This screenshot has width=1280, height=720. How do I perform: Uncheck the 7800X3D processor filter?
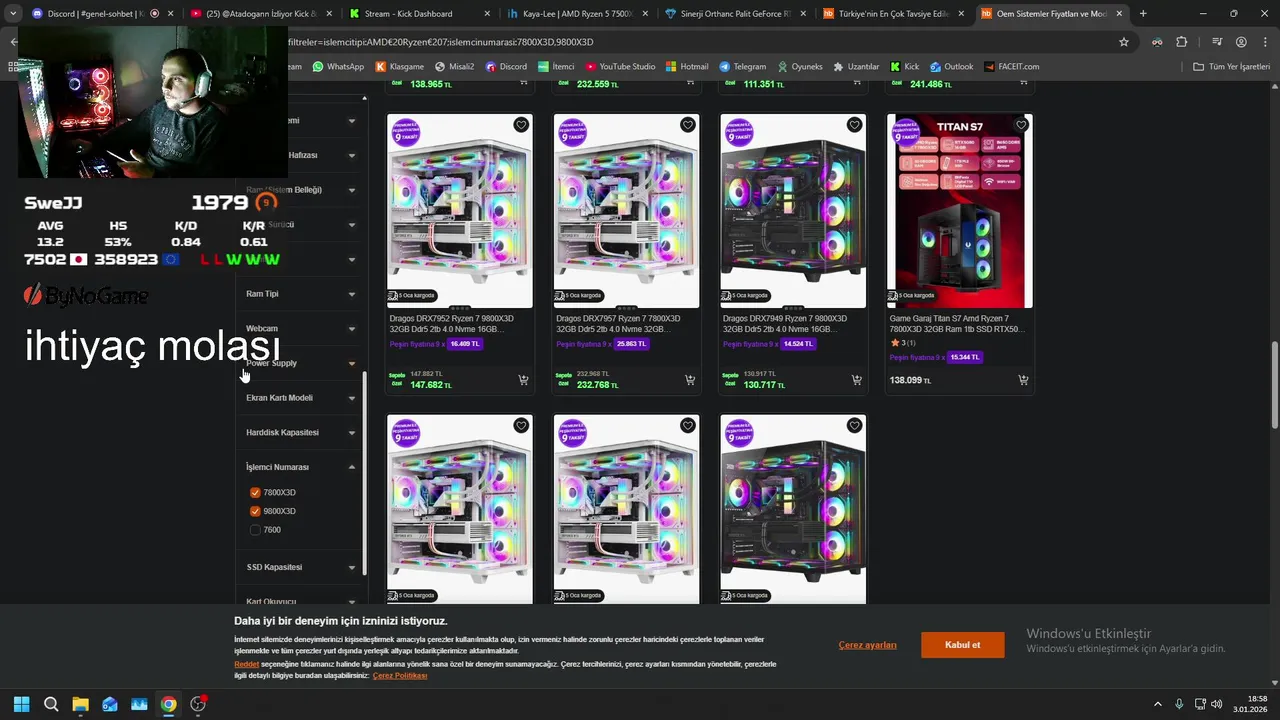(255, 493)
